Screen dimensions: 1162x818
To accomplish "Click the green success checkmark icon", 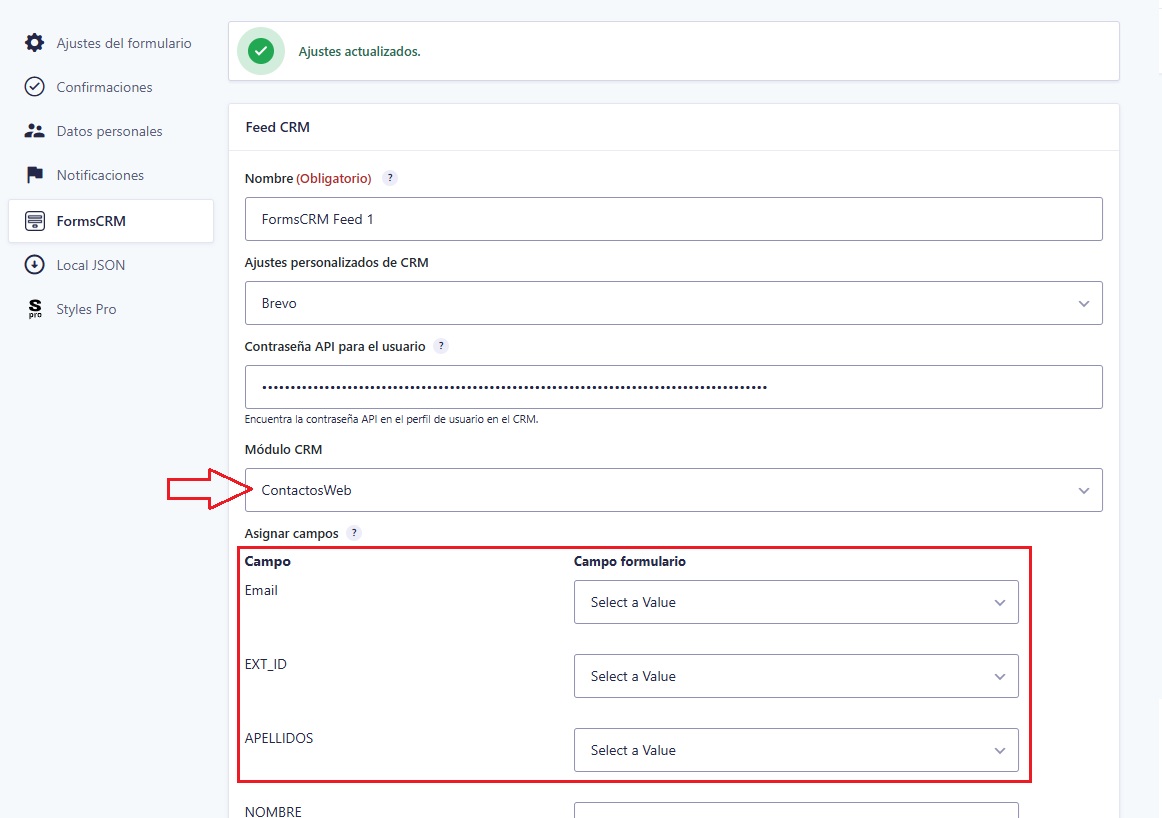I will pyautogui.click(x=261, y=51).
